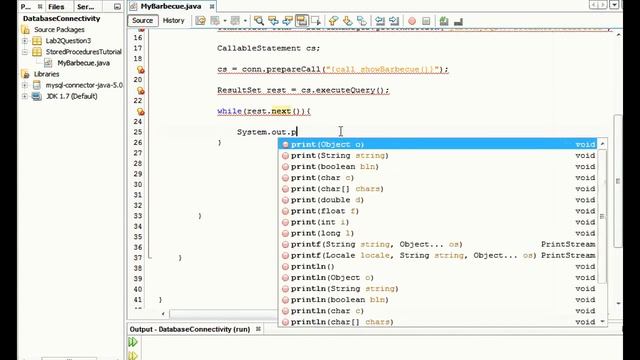This screenshot has width=640, height=360.
Task: Choose print(int i) completion
Action: (x=438, y=222)
